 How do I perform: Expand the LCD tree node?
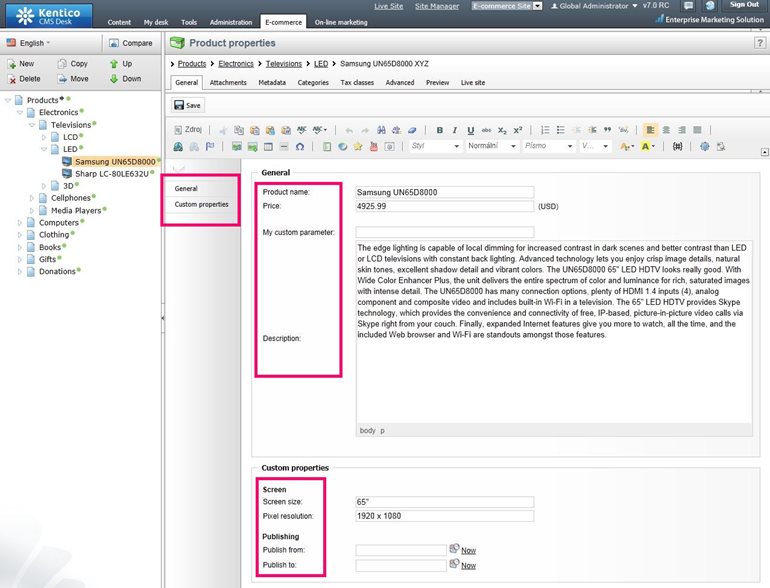(x=44, y=137)
